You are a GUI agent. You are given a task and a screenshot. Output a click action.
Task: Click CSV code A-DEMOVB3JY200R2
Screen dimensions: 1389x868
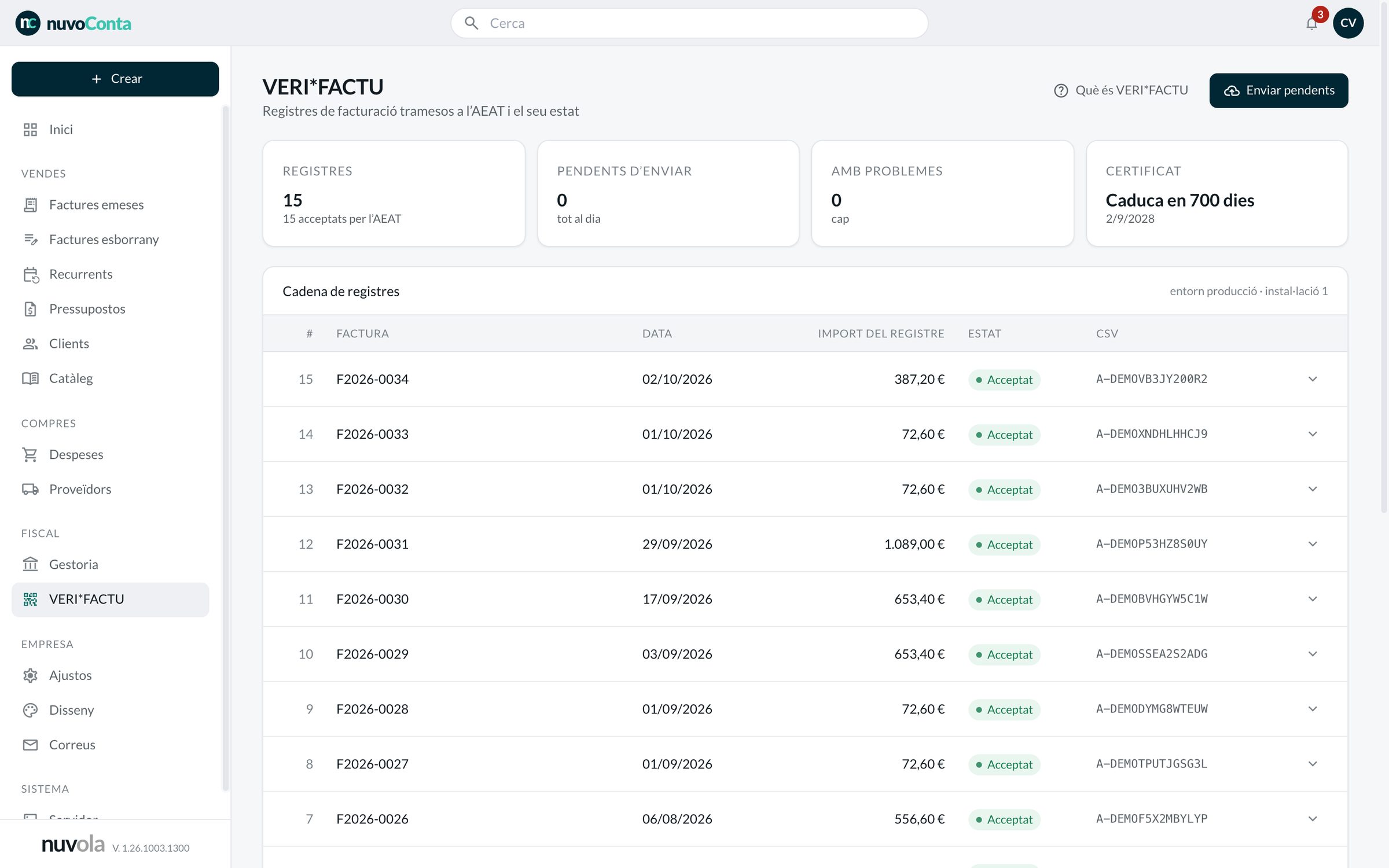[x=1151, y=379]
